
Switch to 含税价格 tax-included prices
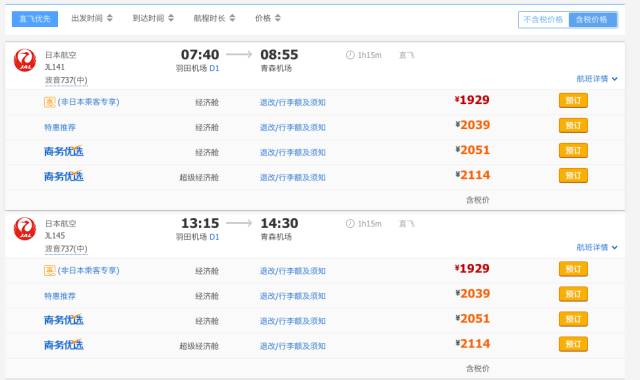[x=592, y=20]
